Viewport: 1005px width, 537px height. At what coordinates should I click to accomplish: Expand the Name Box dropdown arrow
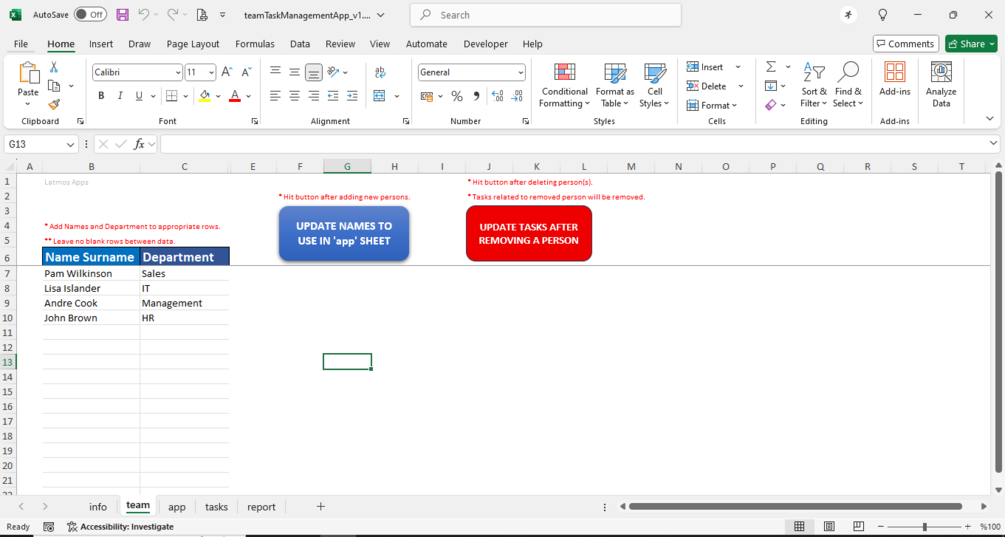(71, 145)
